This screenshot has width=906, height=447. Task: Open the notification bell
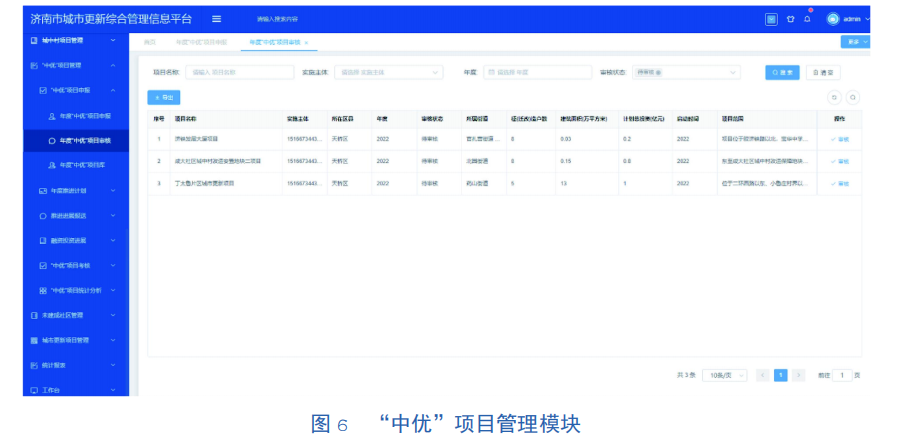pyautogui.click(x=807, y=19)
